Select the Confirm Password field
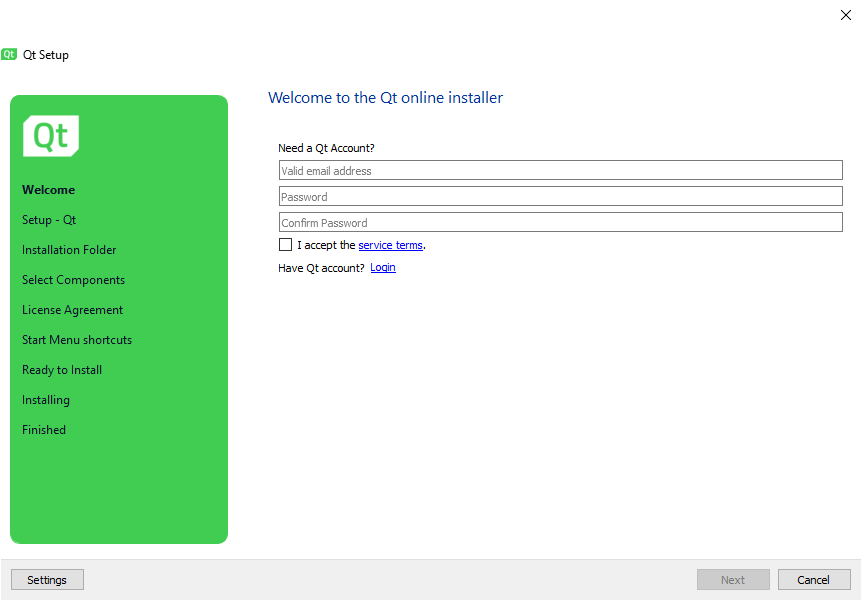This screenshot has height=601, width=862. click(x=560, y=222)
